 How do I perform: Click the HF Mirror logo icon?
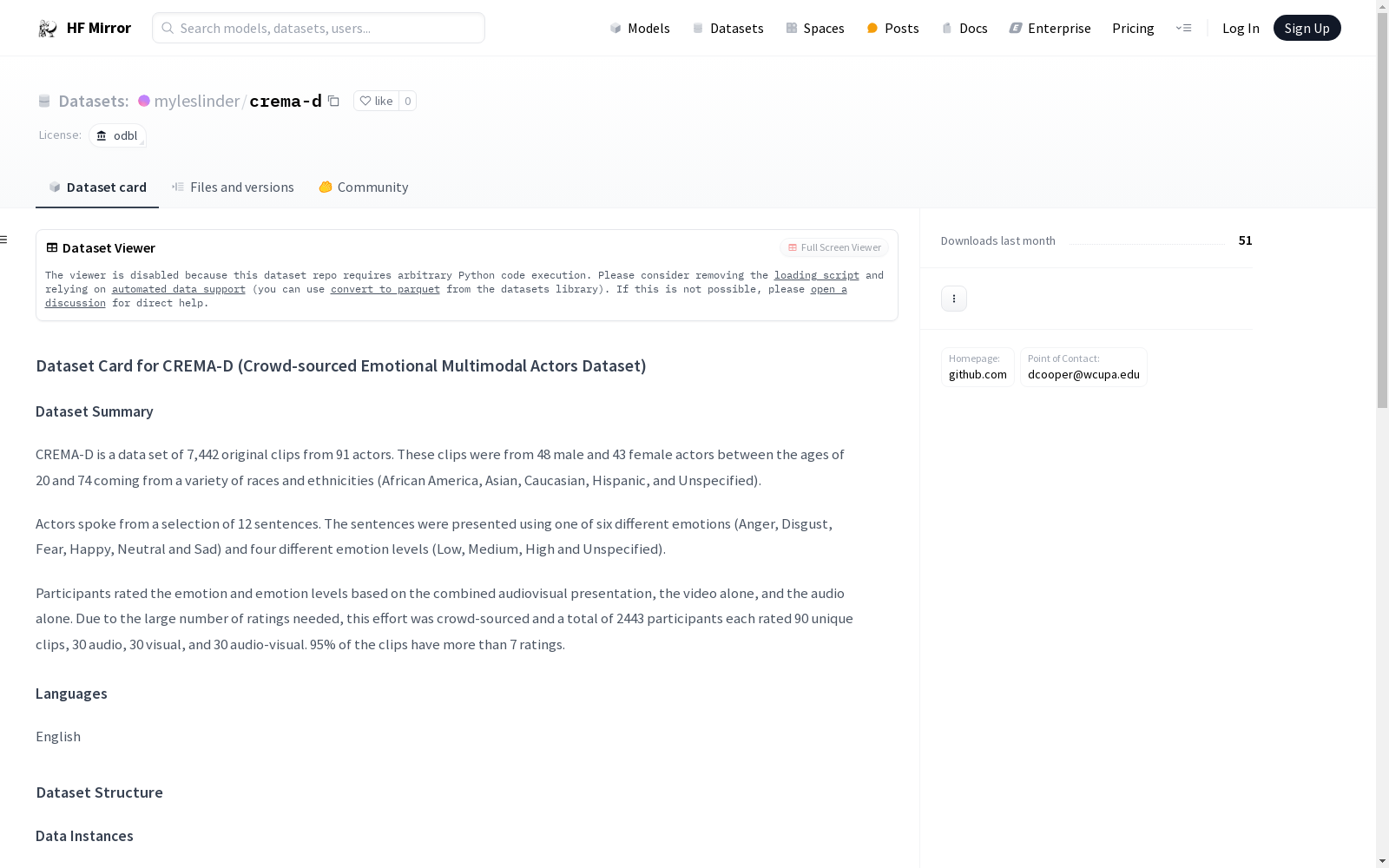48,29
